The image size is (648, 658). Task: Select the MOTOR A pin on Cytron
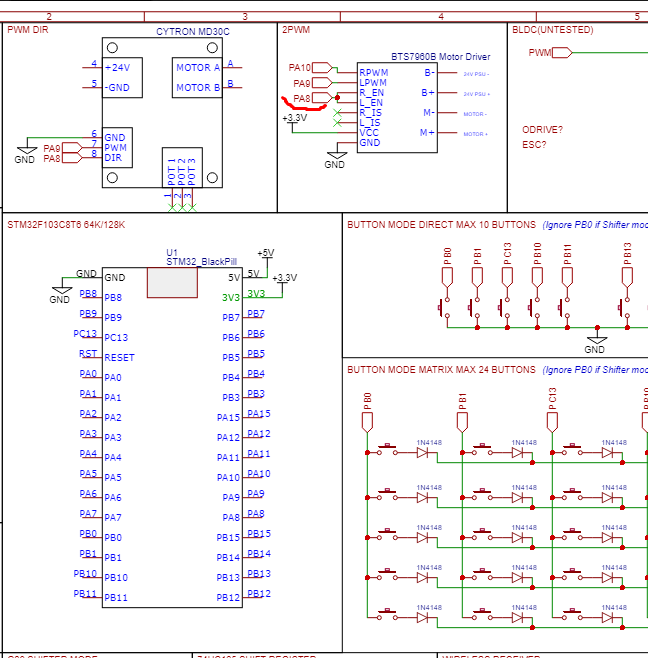pos(199,67)
